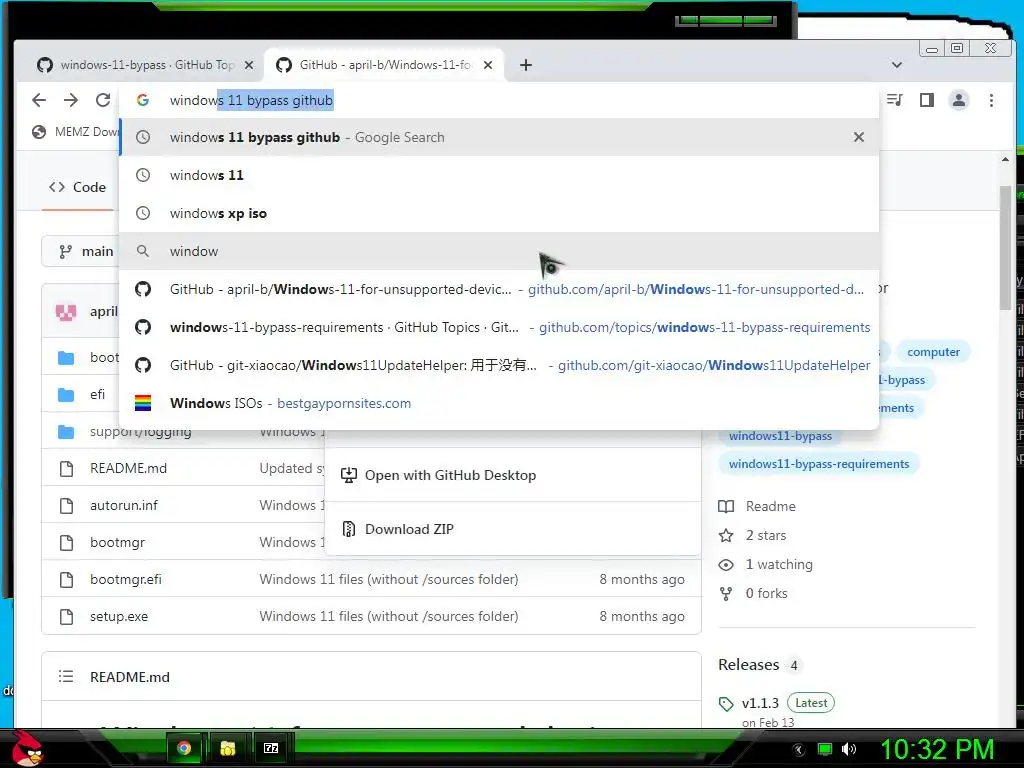Select the 'windows xp iso' suggestion
Image resolution: width=1024 pixels, height=768 pixels.
500,213
